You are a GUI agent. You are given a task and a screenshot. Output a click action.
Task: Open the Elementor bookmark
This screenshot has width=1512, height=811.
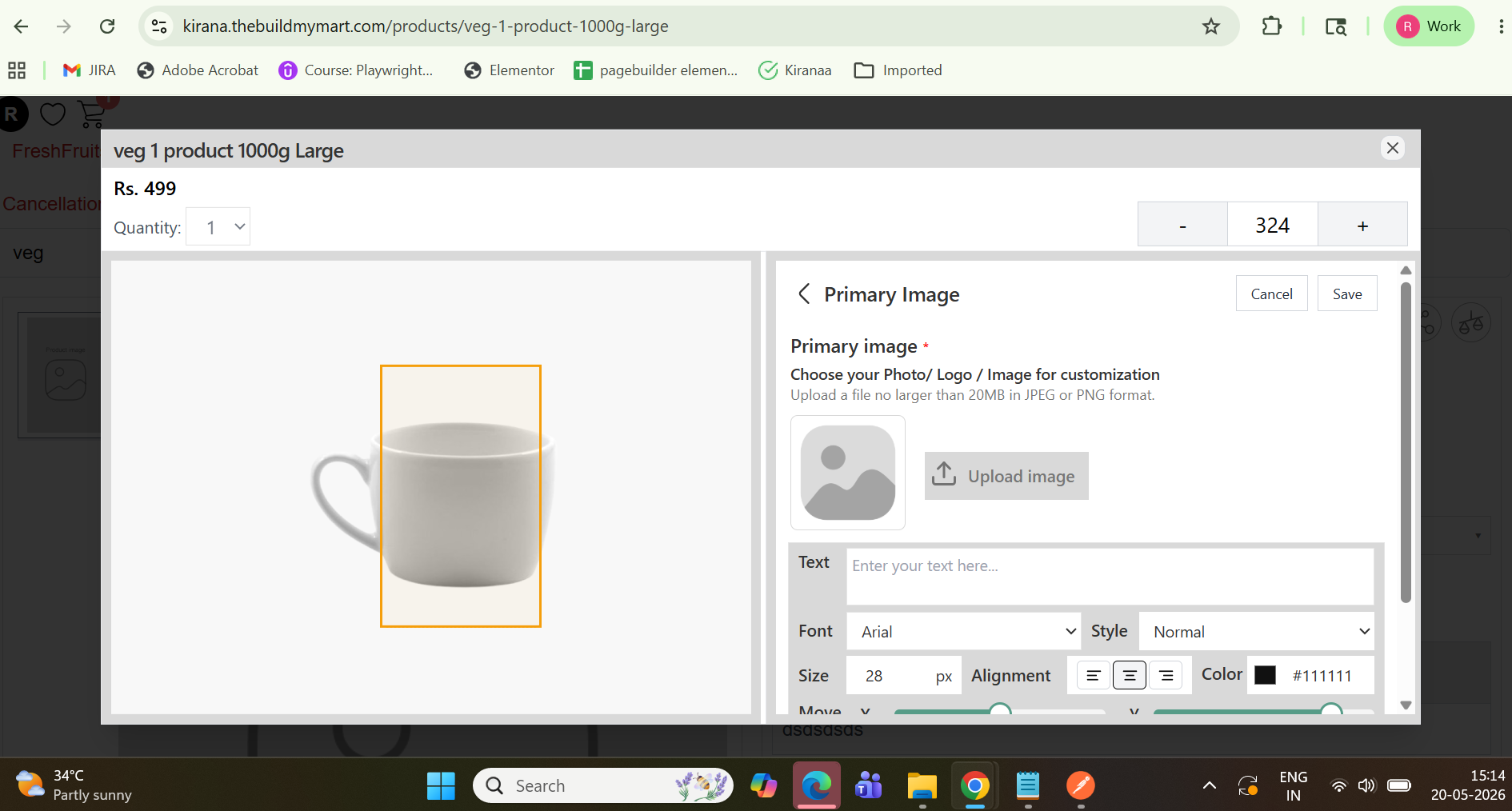pyautogui.click(x=509, y=70)
